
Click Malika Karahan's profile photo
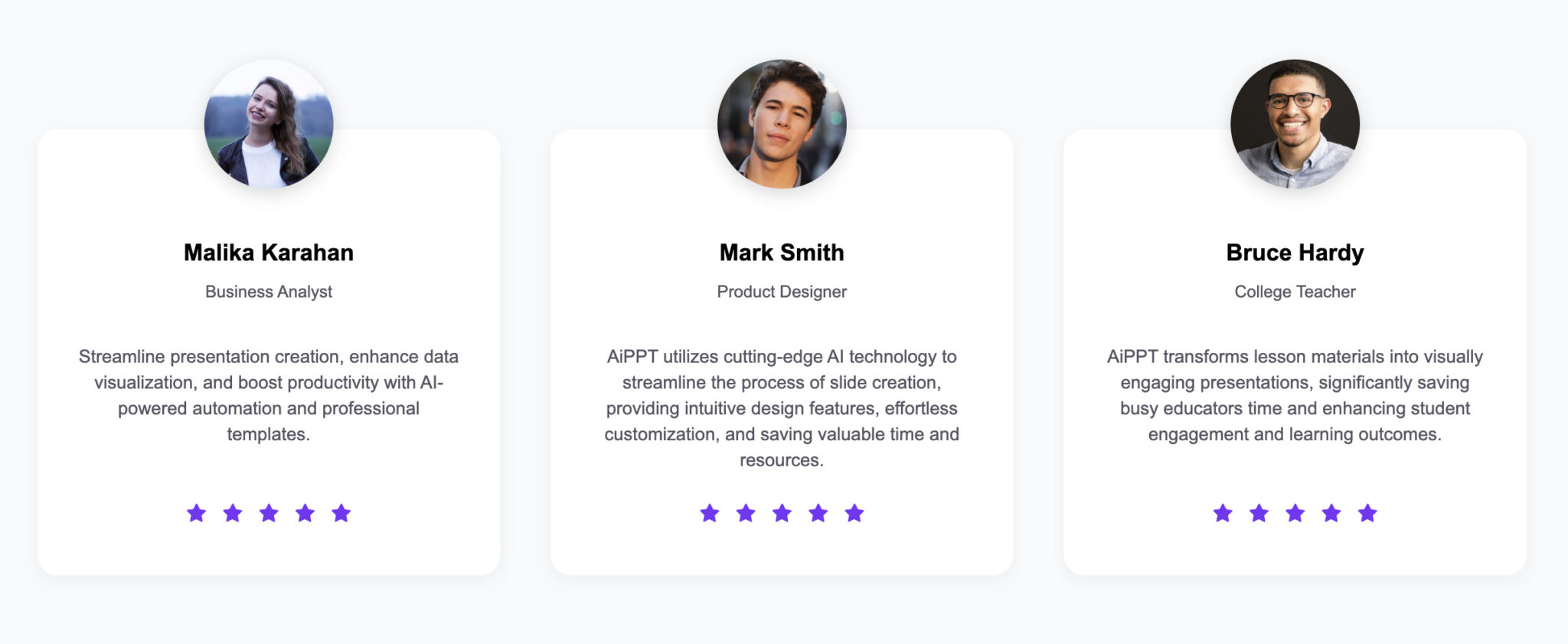click(x=269, y=124)
